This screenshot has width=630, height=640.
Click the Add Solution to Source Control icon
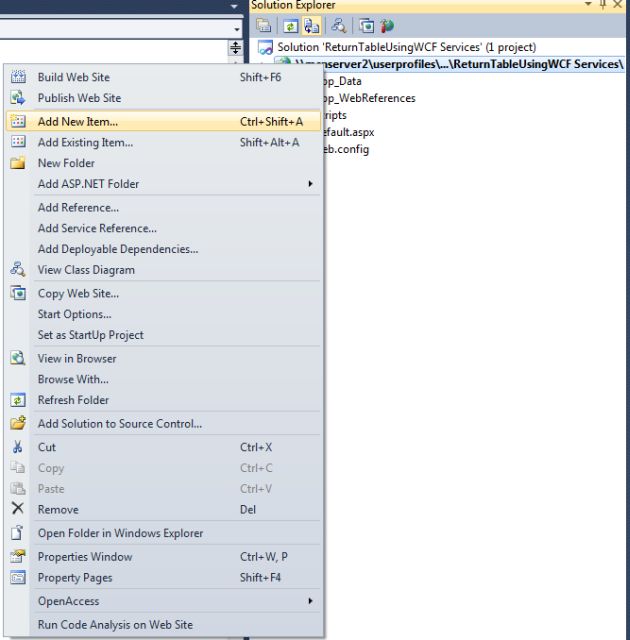(x=18, y=423)
